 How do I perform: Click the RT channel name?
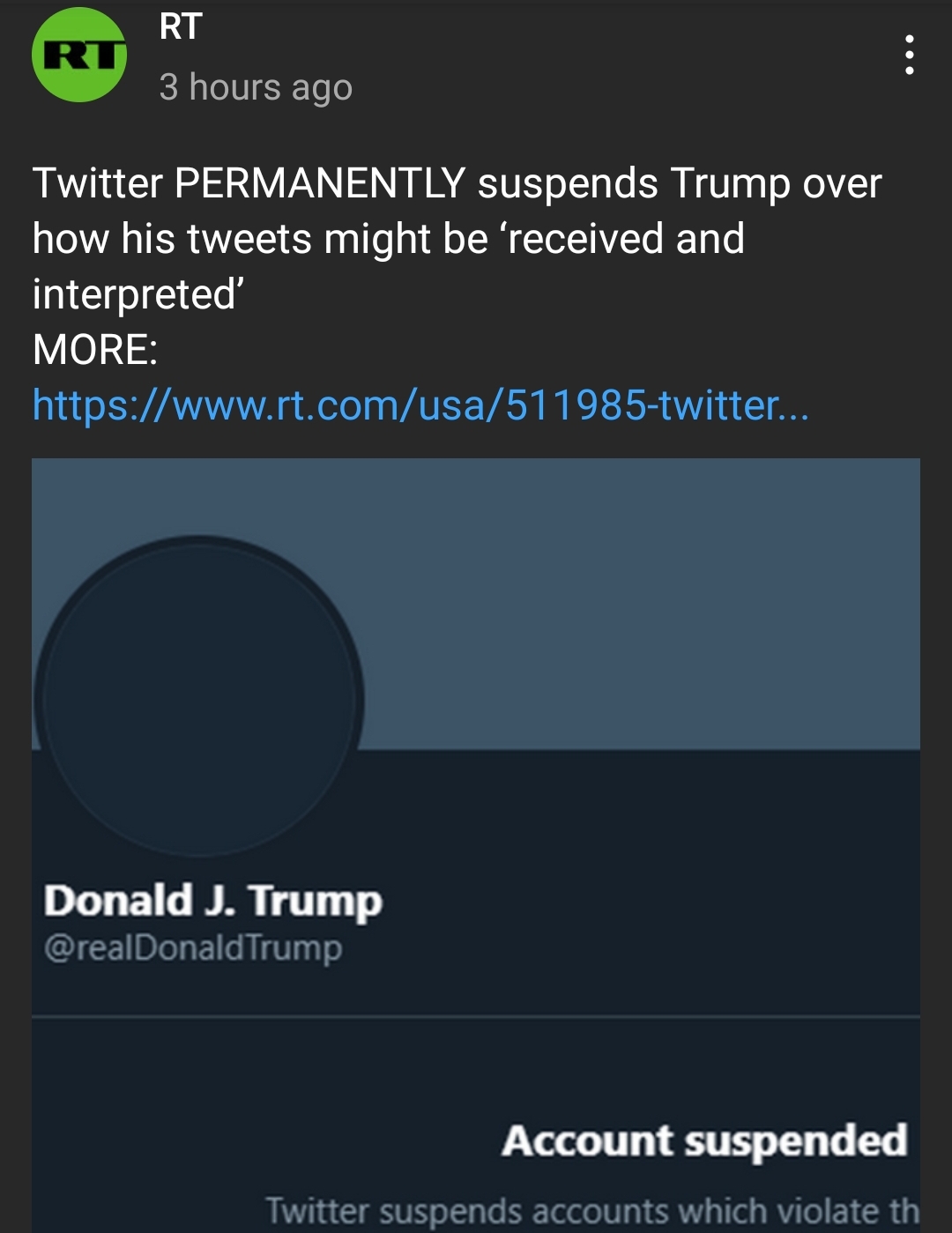pyautogui.click(x=181, y=26)
